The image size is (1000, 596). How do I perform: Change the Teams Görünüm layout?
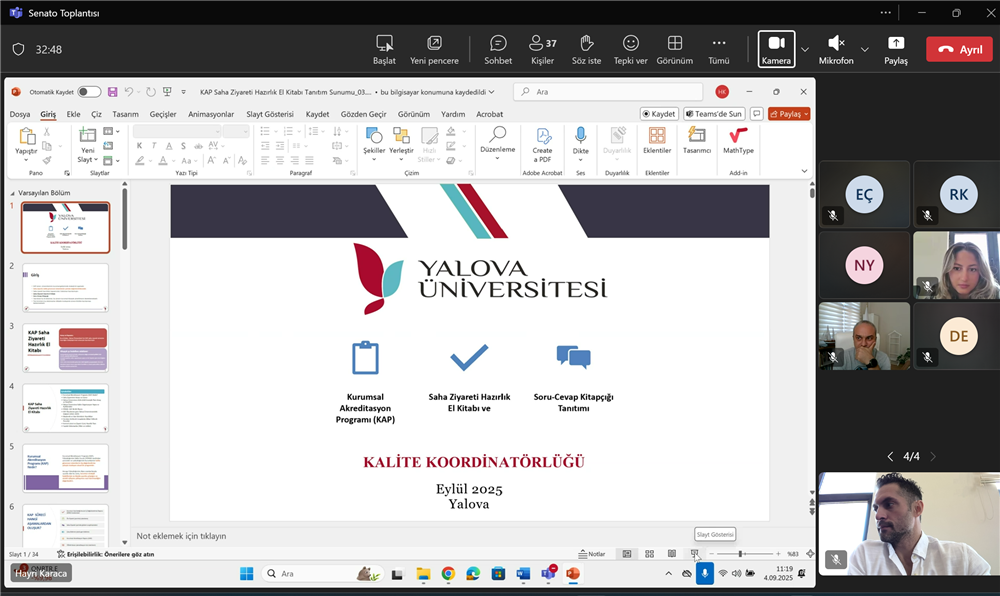click(x=674, y=50)
